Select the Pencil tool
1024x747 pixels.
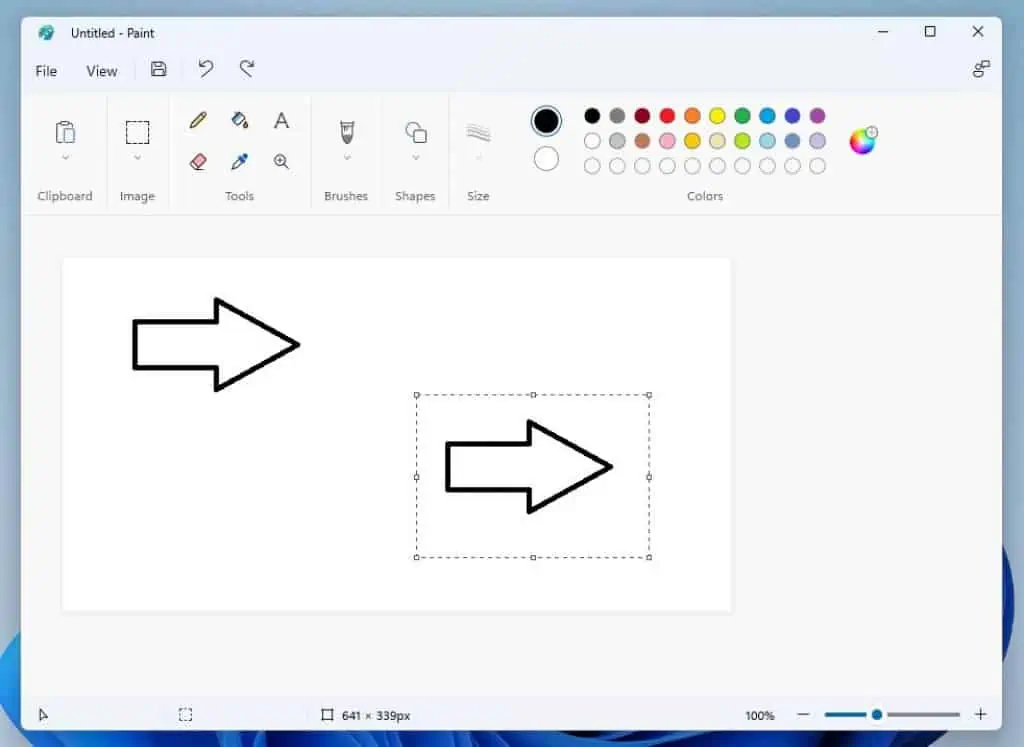(x=197, y=119)
